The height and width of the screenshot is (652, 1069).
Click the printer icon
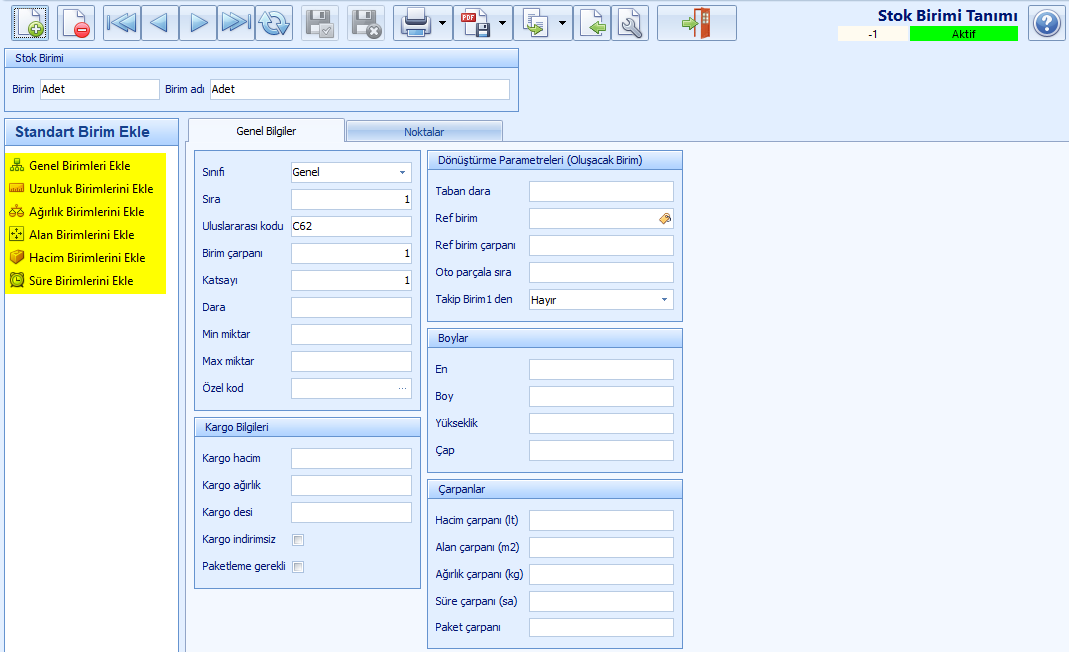pyautogui.click(x=415, y=23)
